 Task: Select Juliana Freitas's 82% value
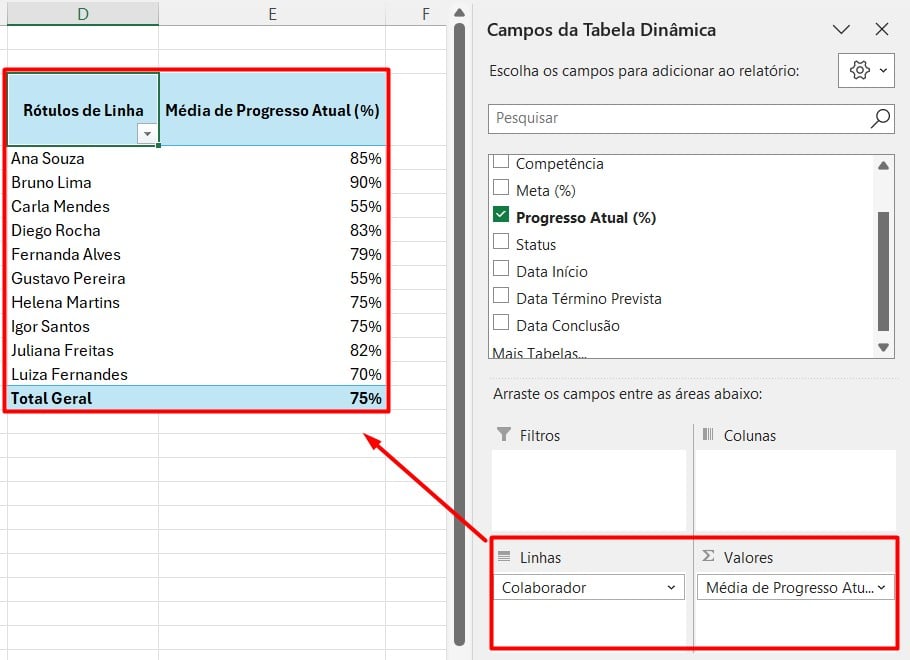point(272,350)
